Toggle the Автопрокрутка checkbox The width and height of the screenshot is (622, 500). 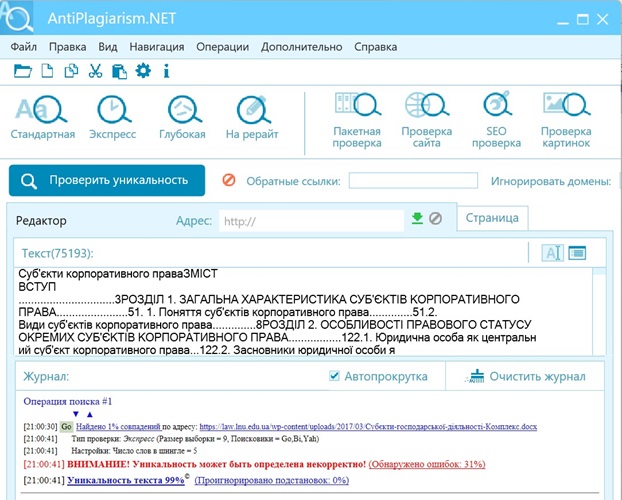[334, 375]
